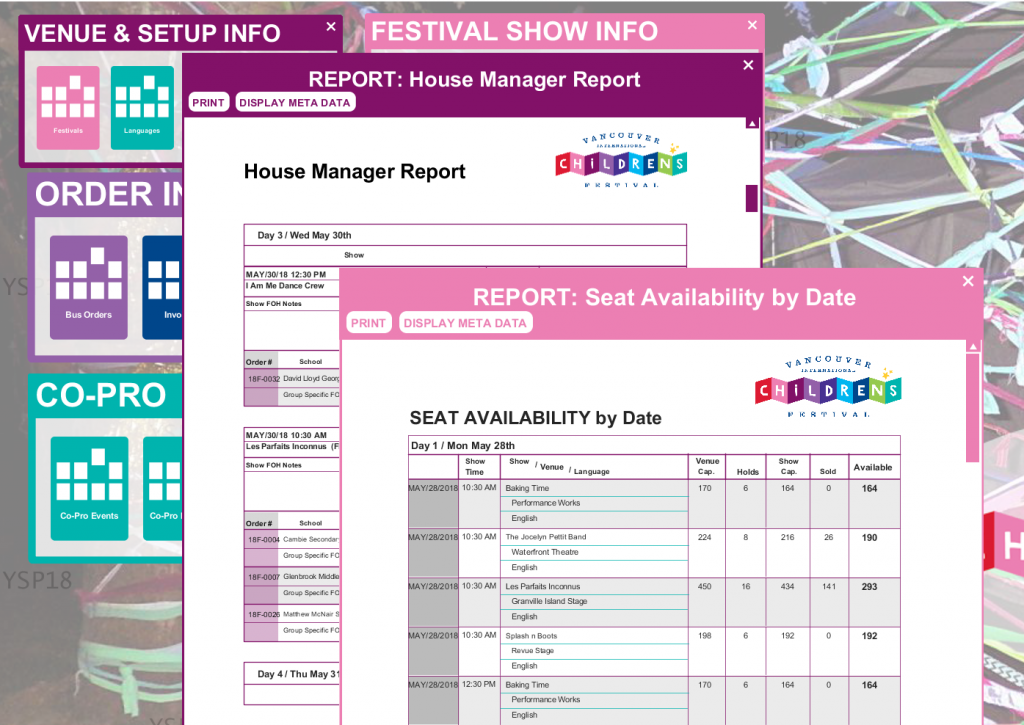Open the partly hidden Invo tile beside Bus Orders
1024x725 pixels.
[x=163, y=287]
